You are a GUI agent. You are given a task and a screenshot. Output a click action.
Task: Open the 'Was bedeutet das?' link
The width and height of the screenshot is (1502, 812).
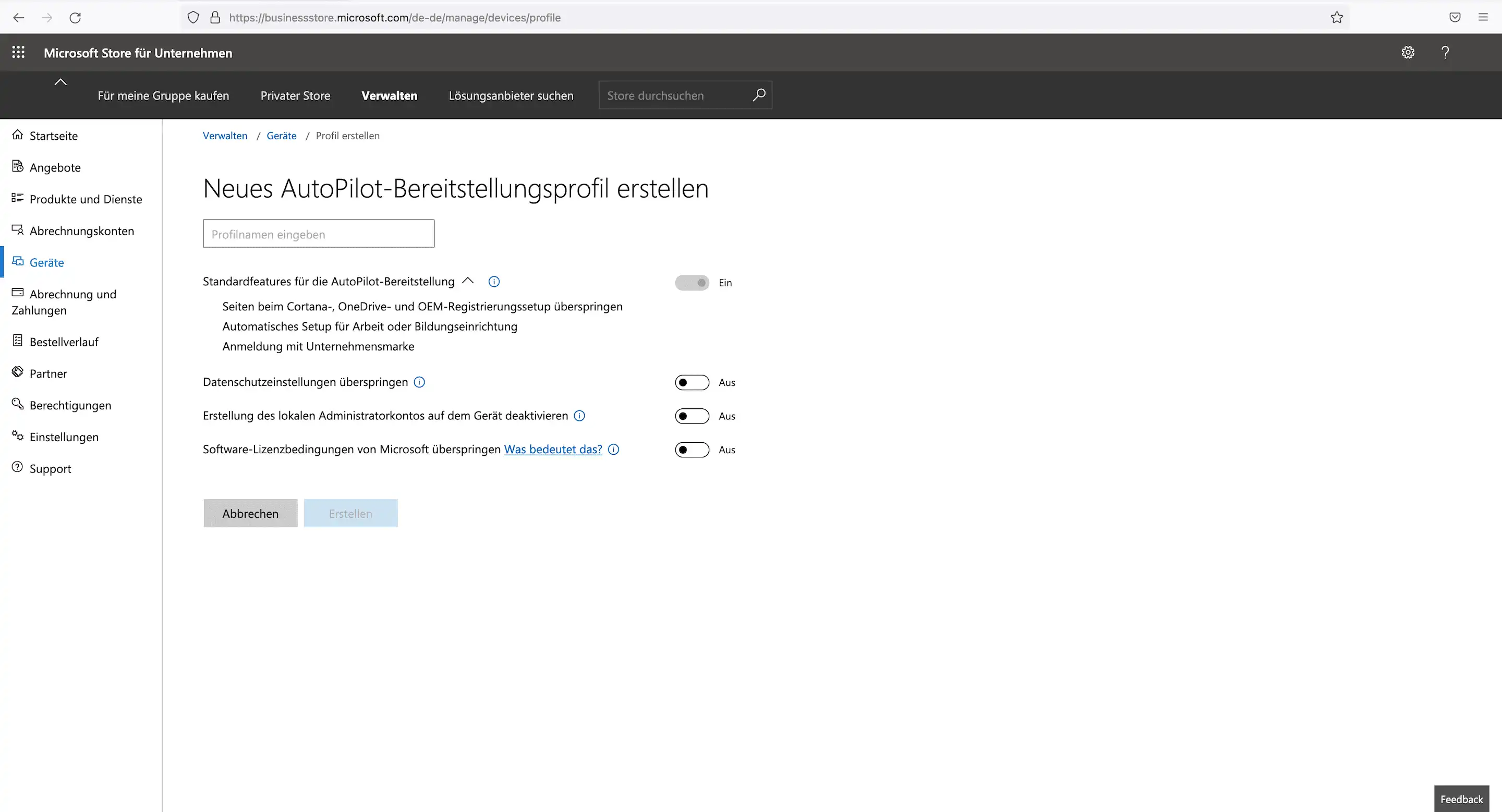(x=553, y=450)
